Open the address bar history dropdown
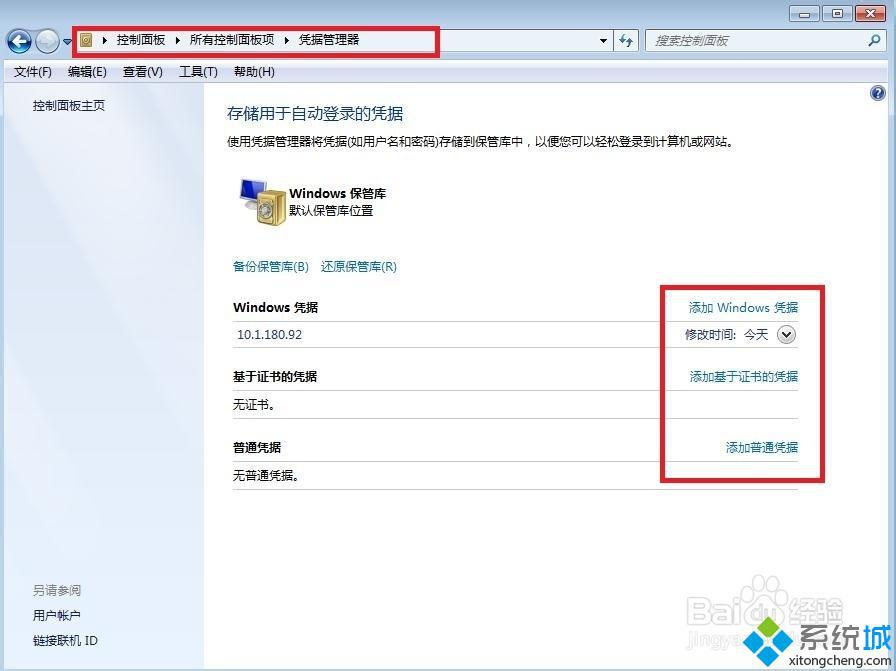The width and height of the screenshot is (896, 671). (603, 41)
